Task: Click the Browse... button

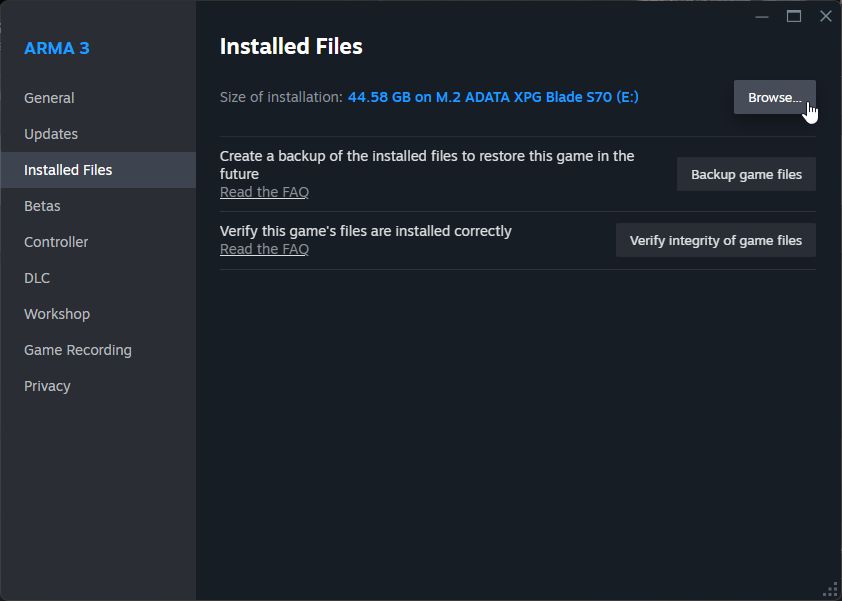Action: [774, 97]
